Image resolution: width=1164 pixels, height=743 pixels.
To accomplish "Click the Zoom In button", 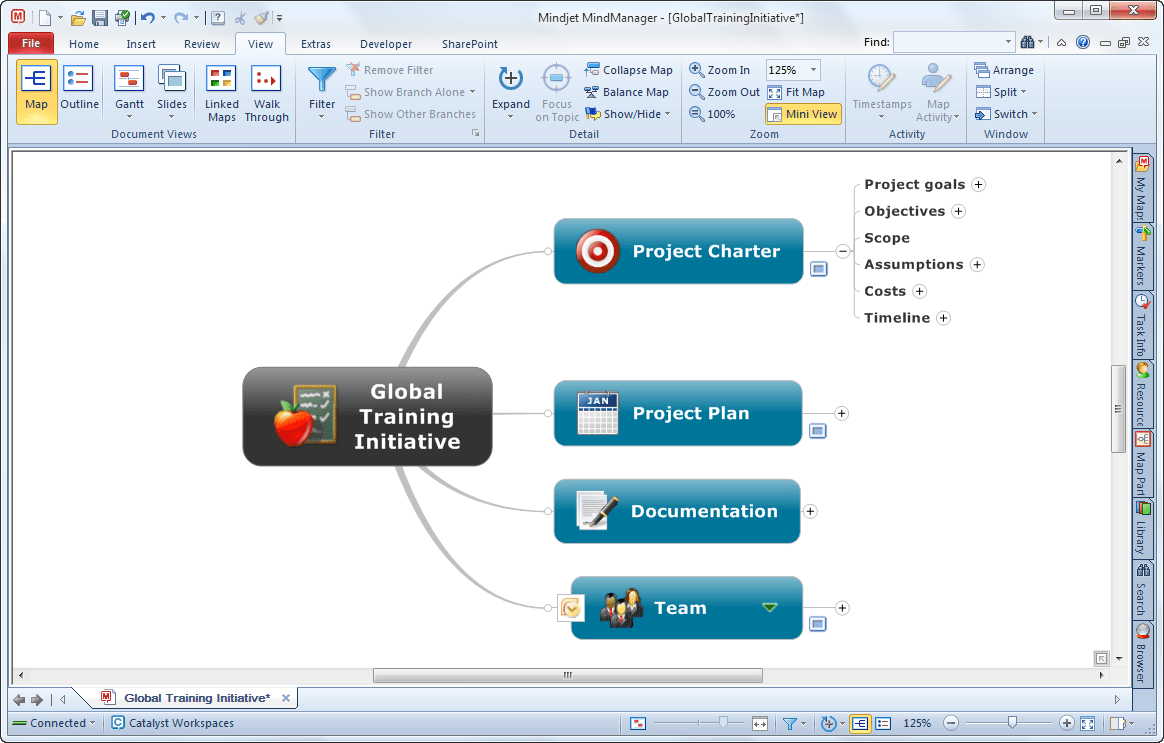I will pos(718,69).
